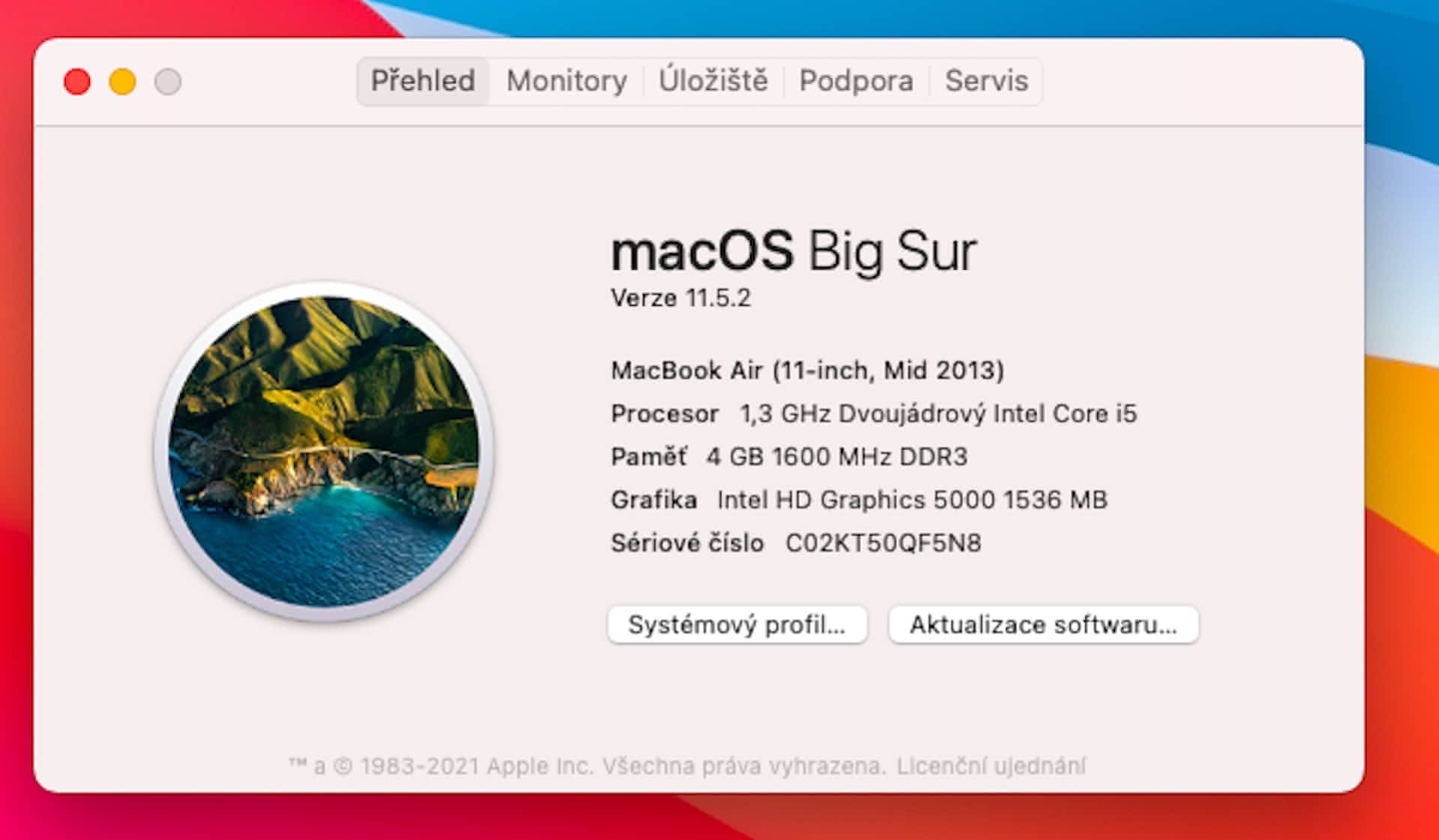This screenshot has width=1439, height=840.
Task: Select the Úložiště tab
Action: [x=713, y=81]
